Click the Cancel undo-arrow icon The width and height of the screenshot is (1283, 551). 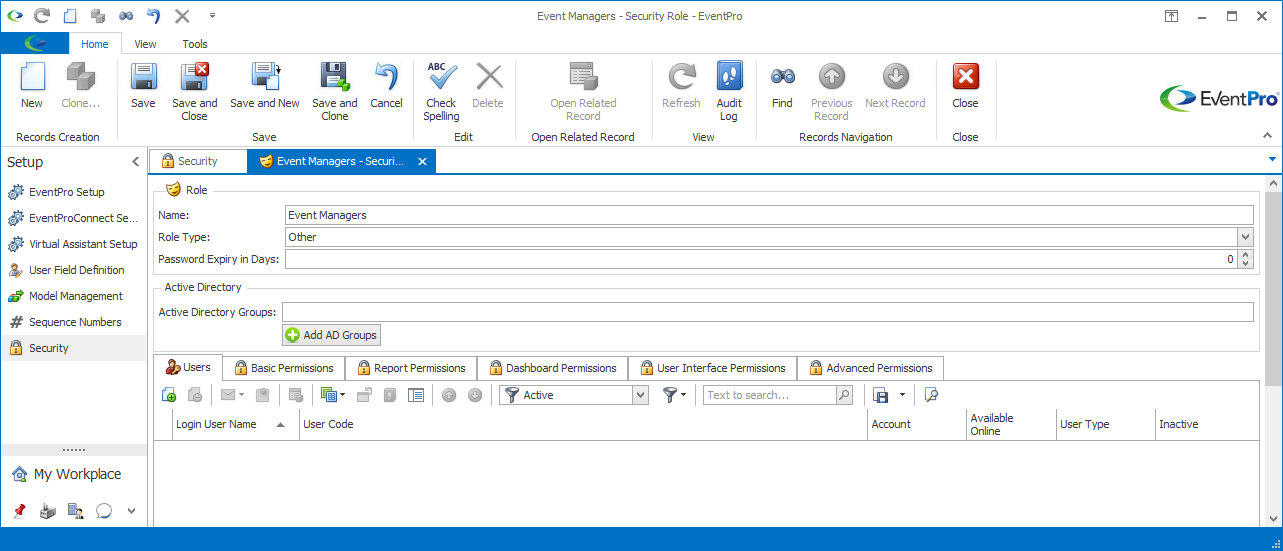pyautogui.click(x=386, y=77)
